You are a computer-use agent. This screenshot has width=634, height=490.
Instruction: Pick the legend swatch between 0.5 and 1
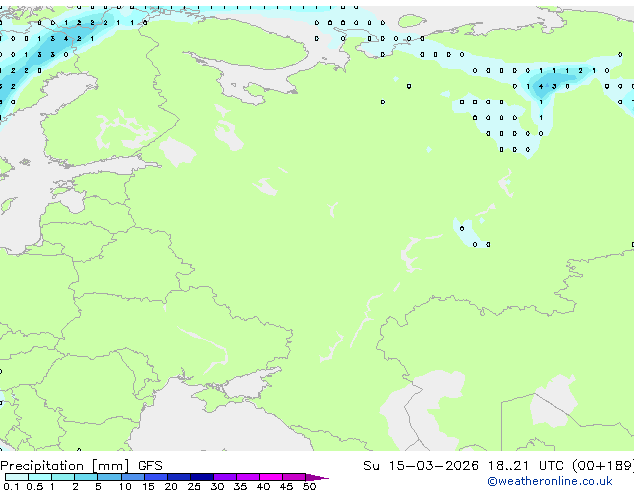(40, 477)
